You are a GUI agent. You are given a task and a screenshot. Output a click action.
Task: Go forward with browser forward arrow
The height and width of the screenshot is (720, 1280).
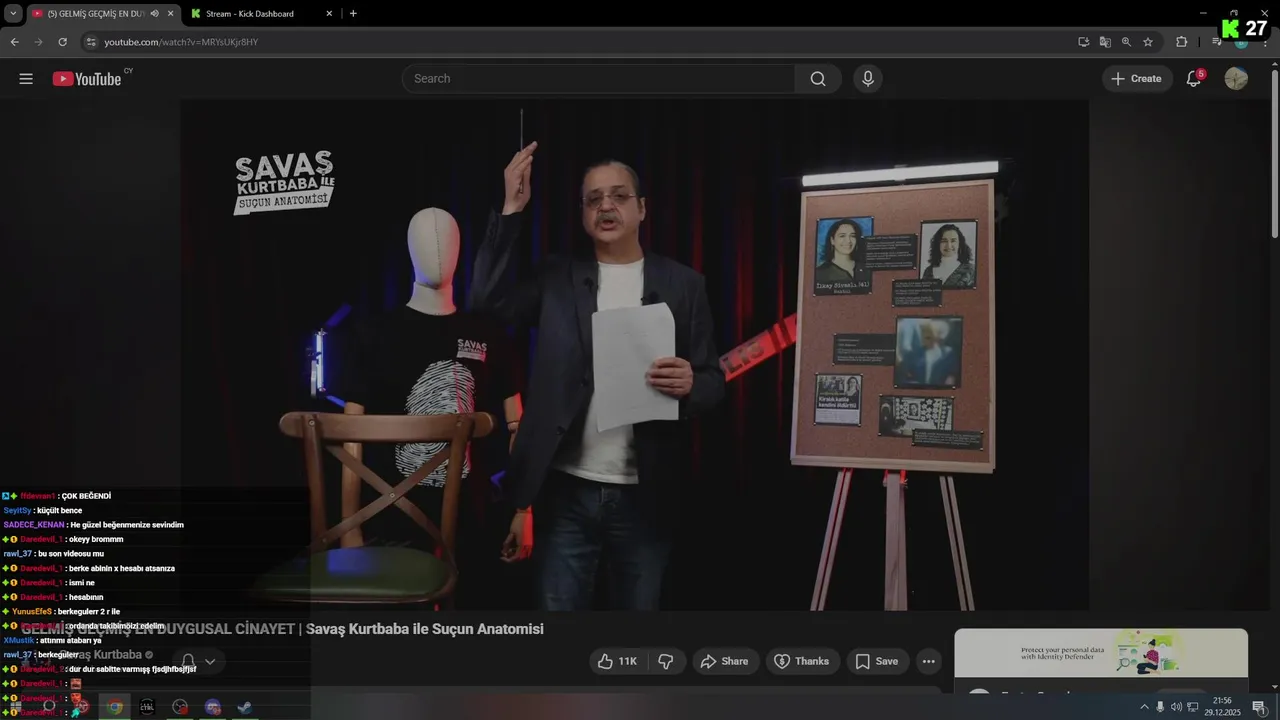click(x=38, y=42)
